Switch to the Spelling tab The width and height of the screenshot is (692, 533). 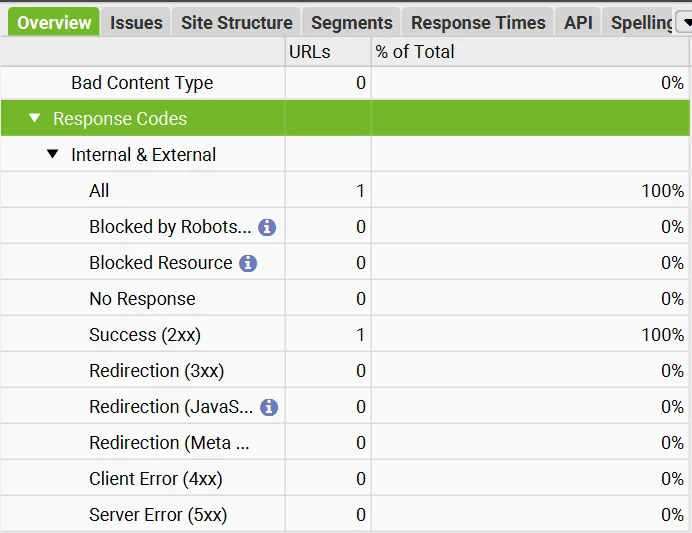641,22
